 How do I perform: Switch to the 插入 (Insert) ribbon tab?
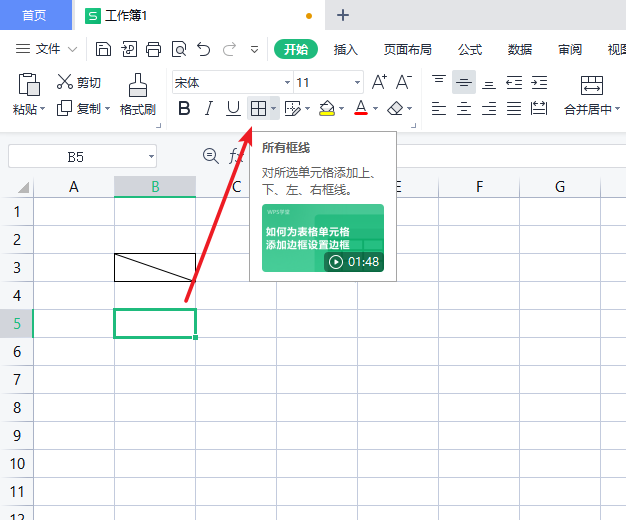(x=346, y=49)
